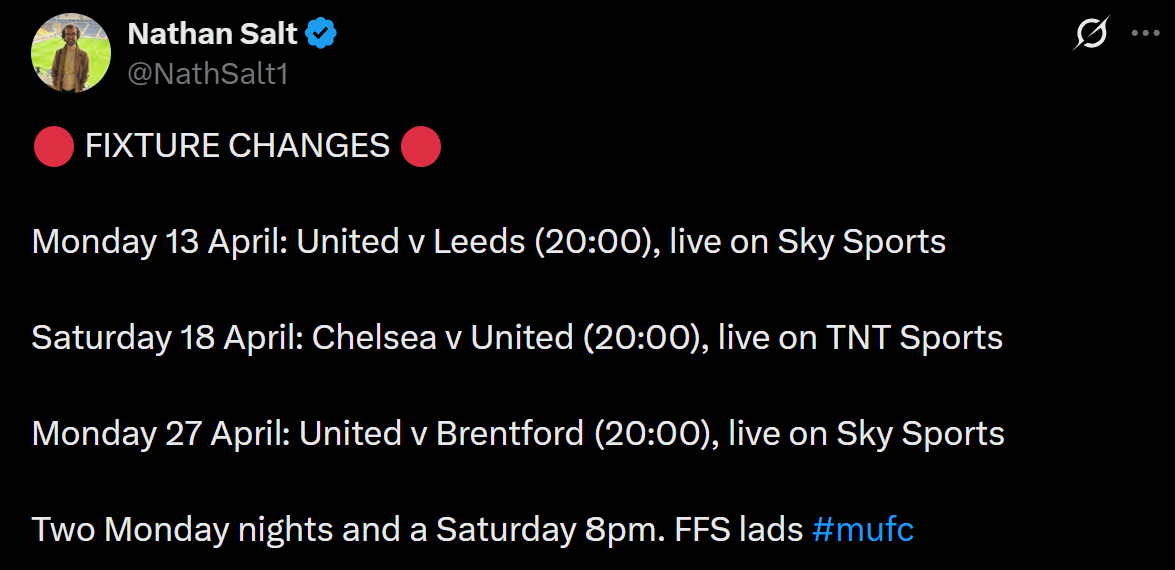Screen dimensions: 1175x570
Task: Click the FIXTURE CHANGES heading text
Action: coord(237,147)
